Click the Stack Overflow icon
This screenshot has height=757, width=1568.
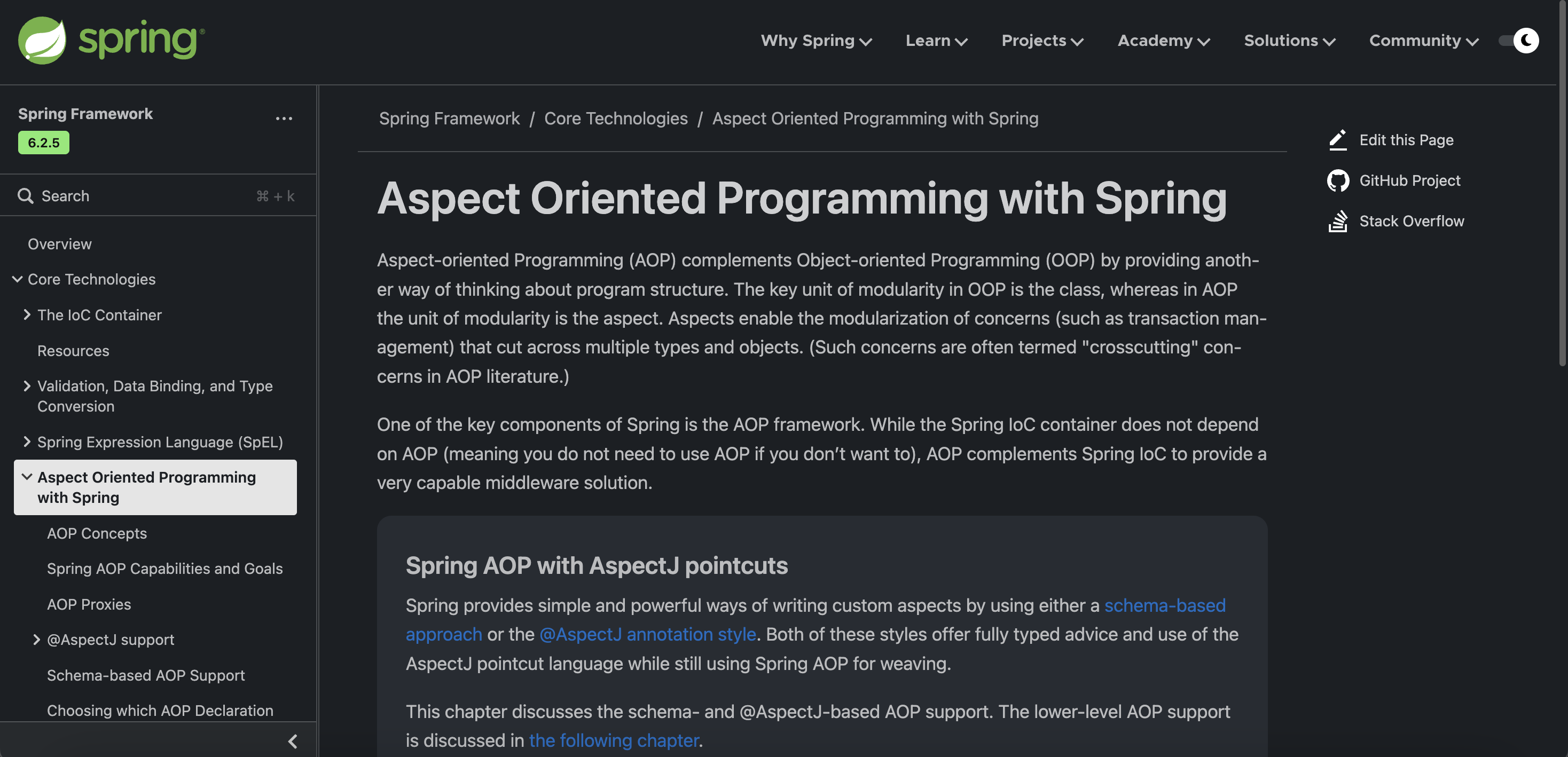pyautogui.click(x=1337, y=222)
